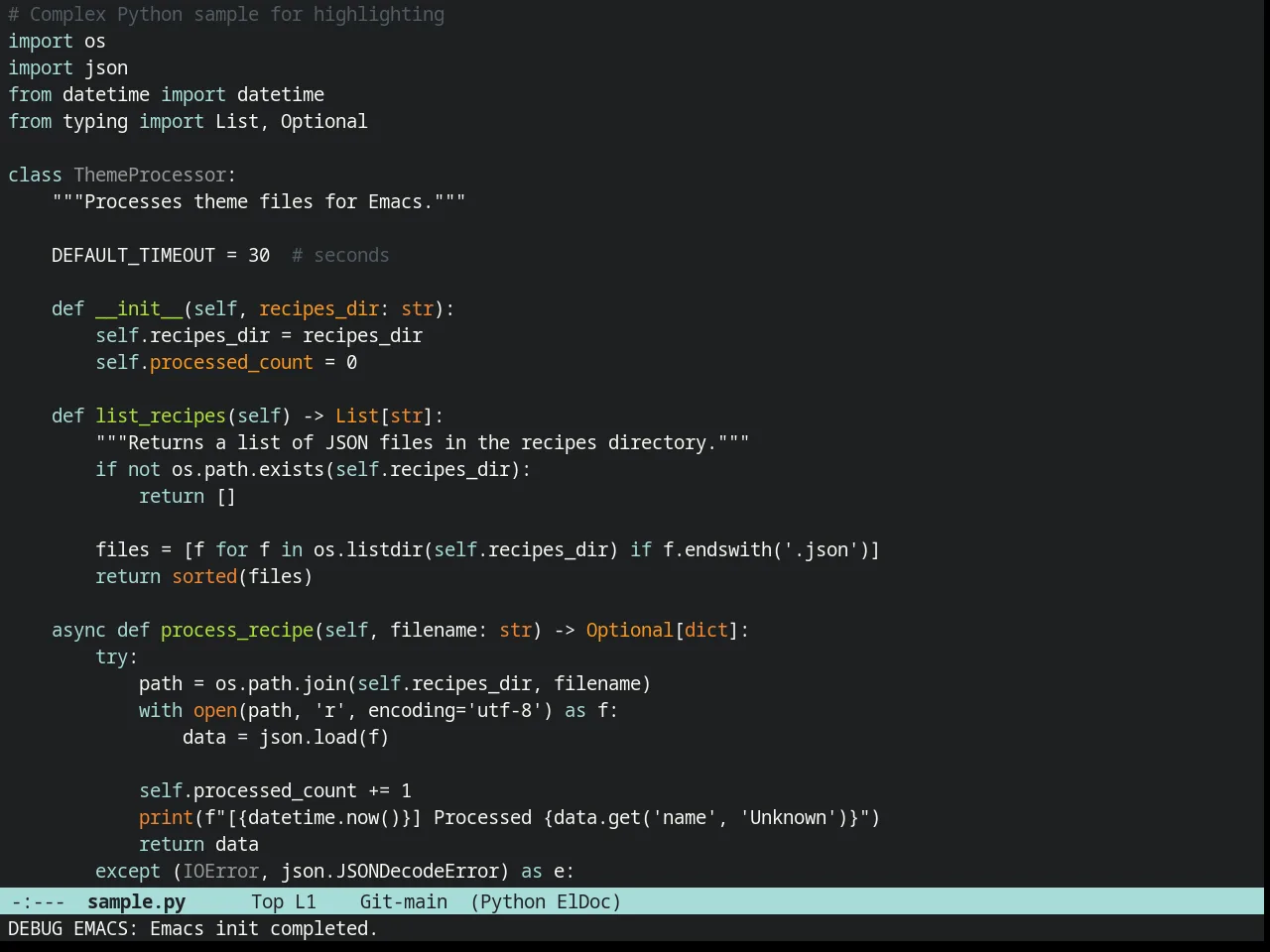Click the buffer status dashes in mode line
This screenshot has height=952, width=1270.
click(38, 901)
